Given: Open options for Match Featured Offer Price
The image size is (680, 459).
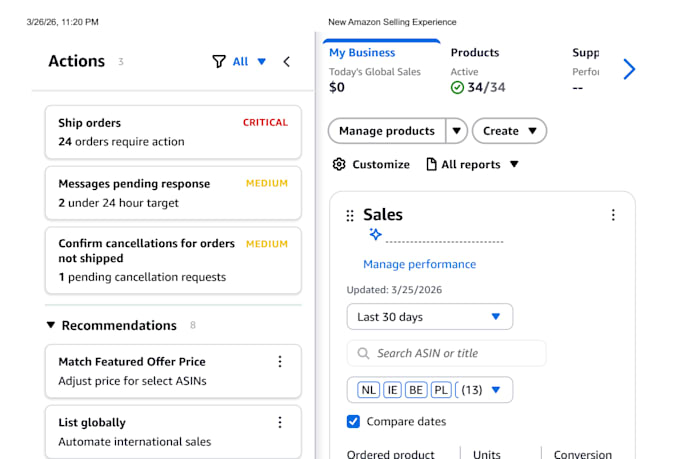Looking at the screenshot, I should (x=280, y=361).
